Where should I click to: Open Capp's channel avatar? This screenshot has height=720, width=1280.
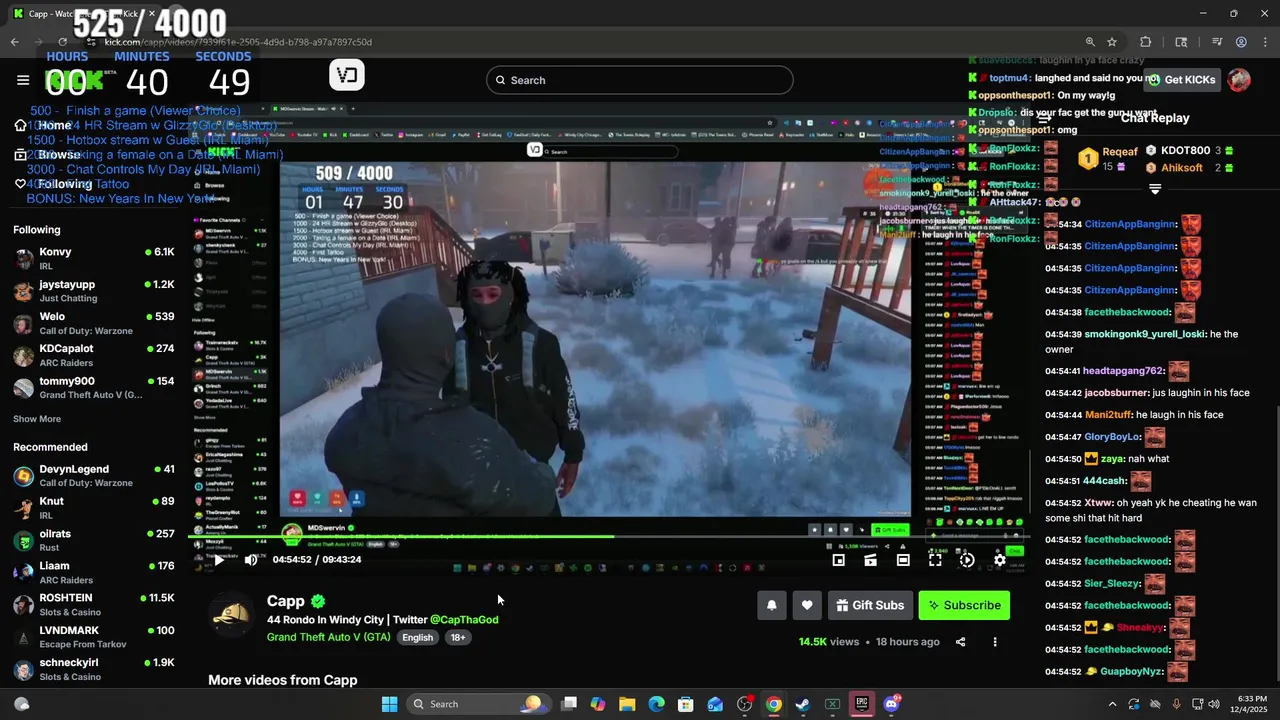[232, 615]
